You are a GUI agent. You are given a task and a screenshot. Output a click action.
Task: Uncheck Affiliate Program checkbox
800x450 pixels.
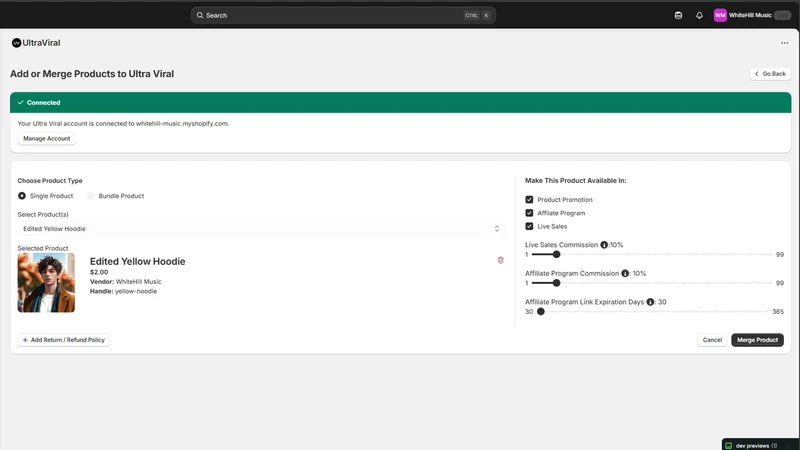[529, 213]
